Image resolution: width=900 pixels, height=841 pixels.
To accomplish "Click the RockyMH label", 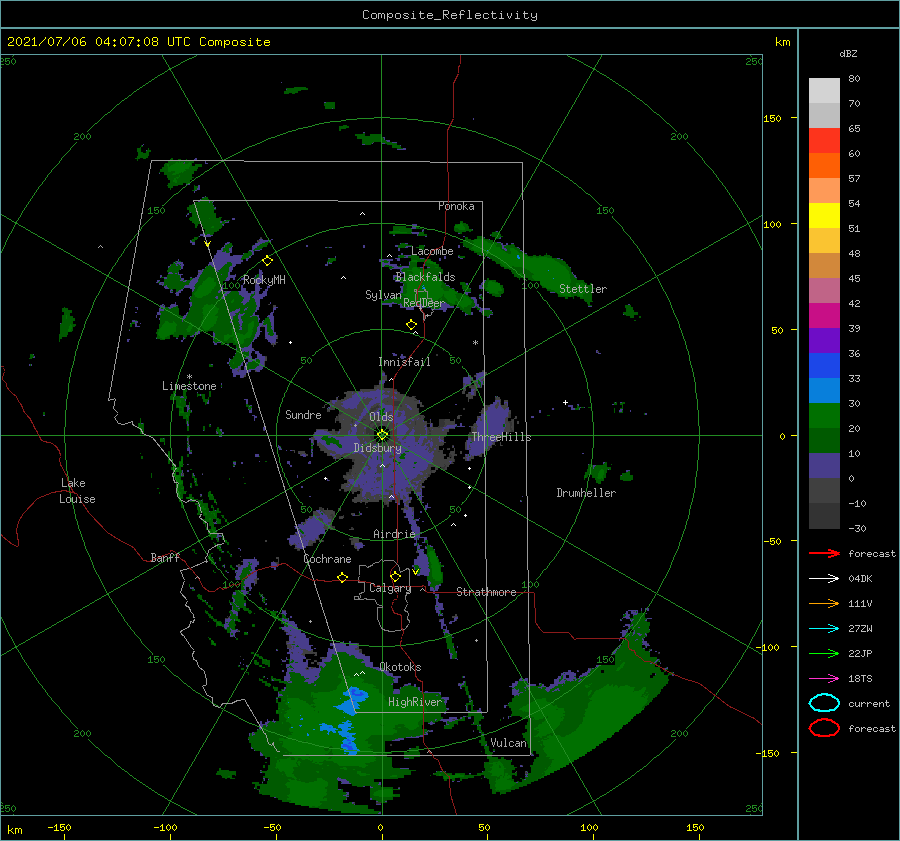I will (264, 280).
